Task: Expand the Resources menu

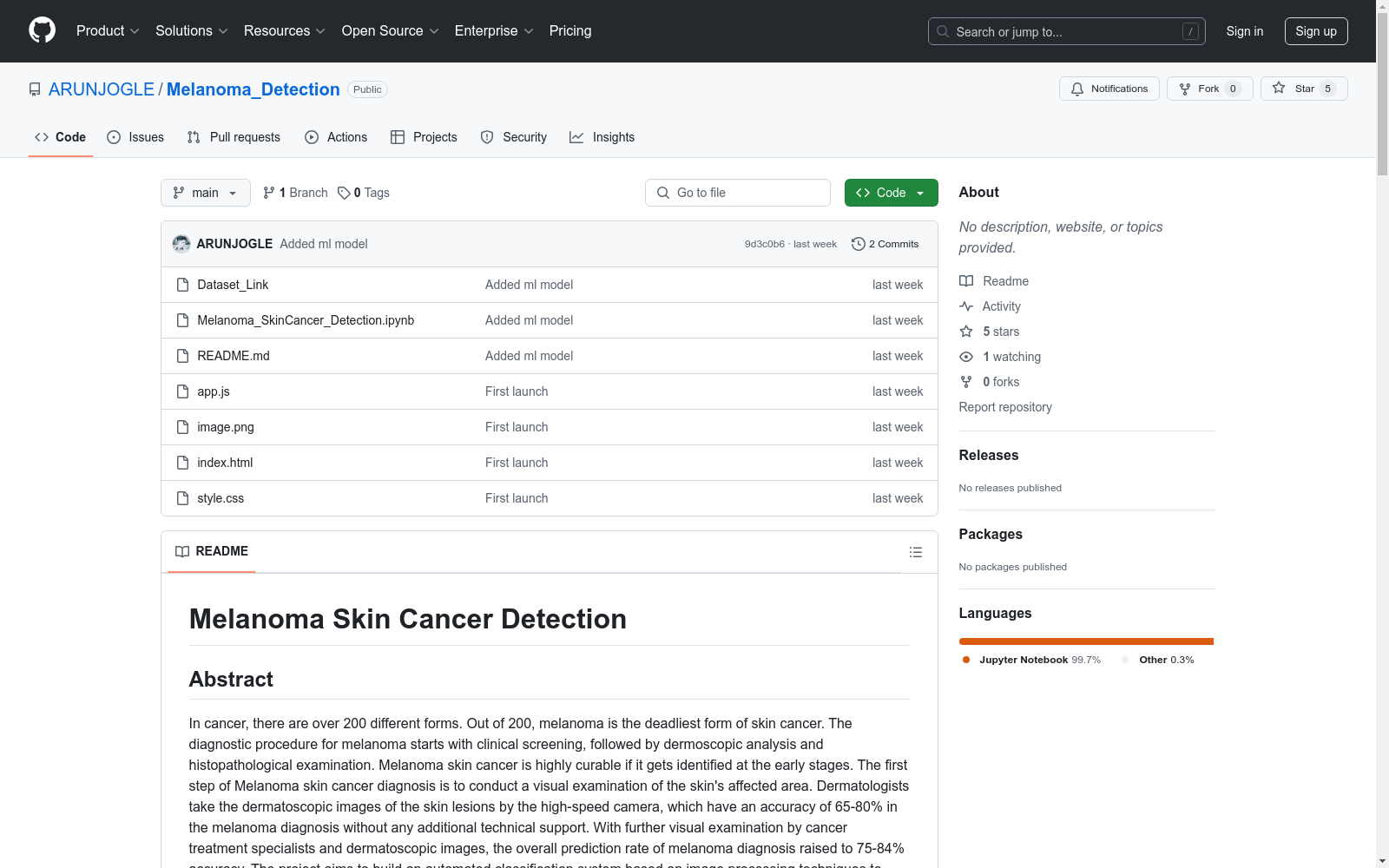Action: 285,31
